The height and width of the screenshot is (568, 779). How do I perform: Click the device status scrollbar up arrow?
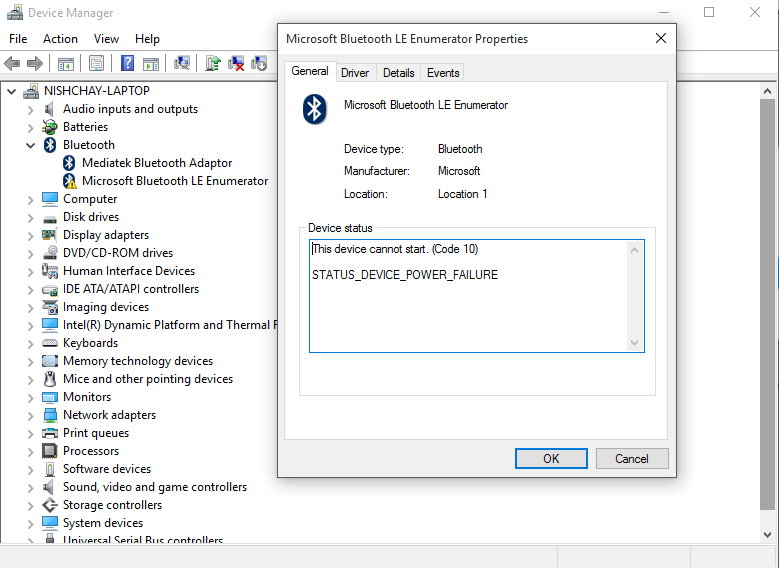click(x=634, y=250)
